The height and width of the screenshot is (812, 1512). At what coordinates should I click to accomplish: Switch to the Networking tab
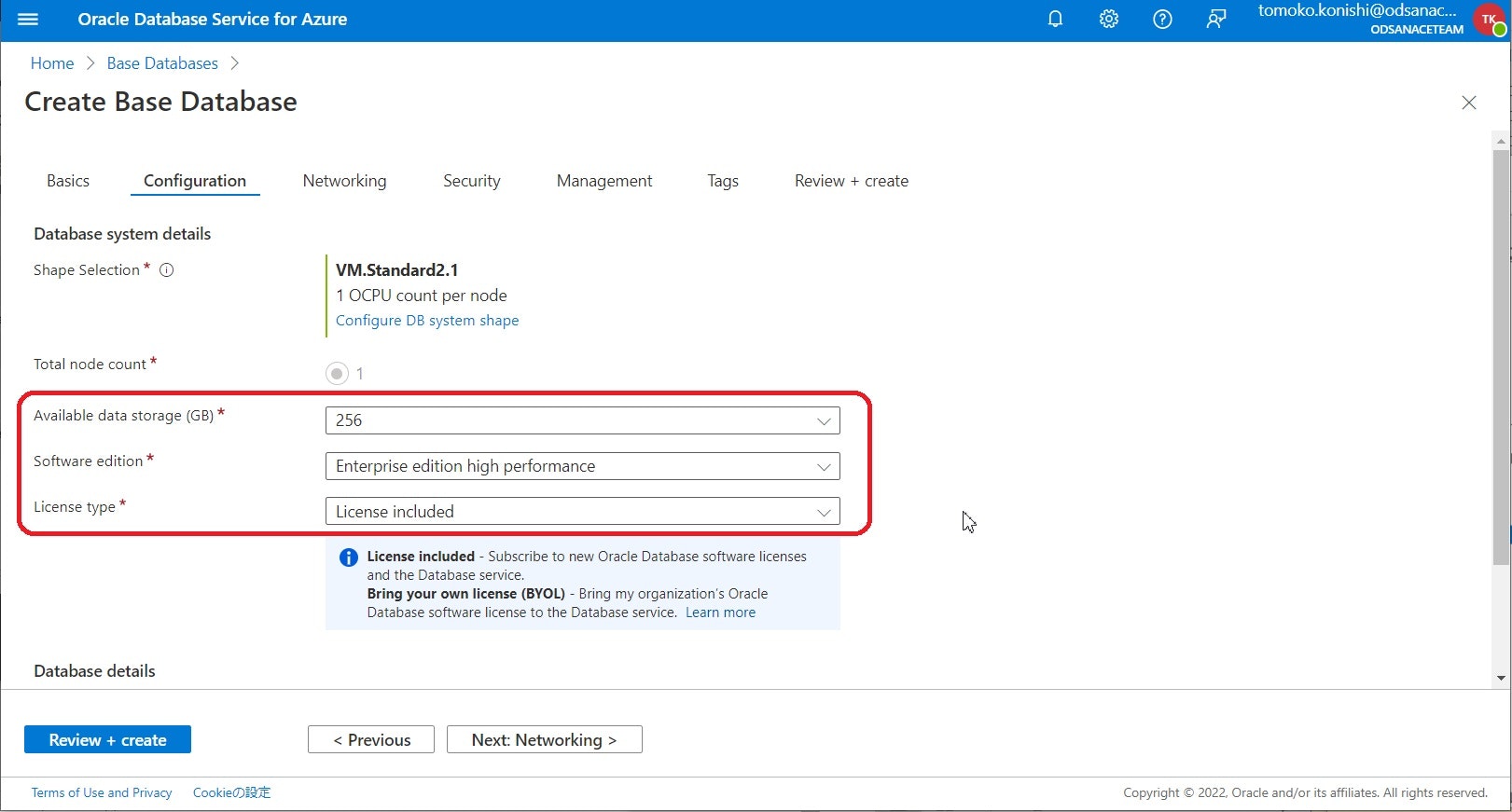coord(344,181)
